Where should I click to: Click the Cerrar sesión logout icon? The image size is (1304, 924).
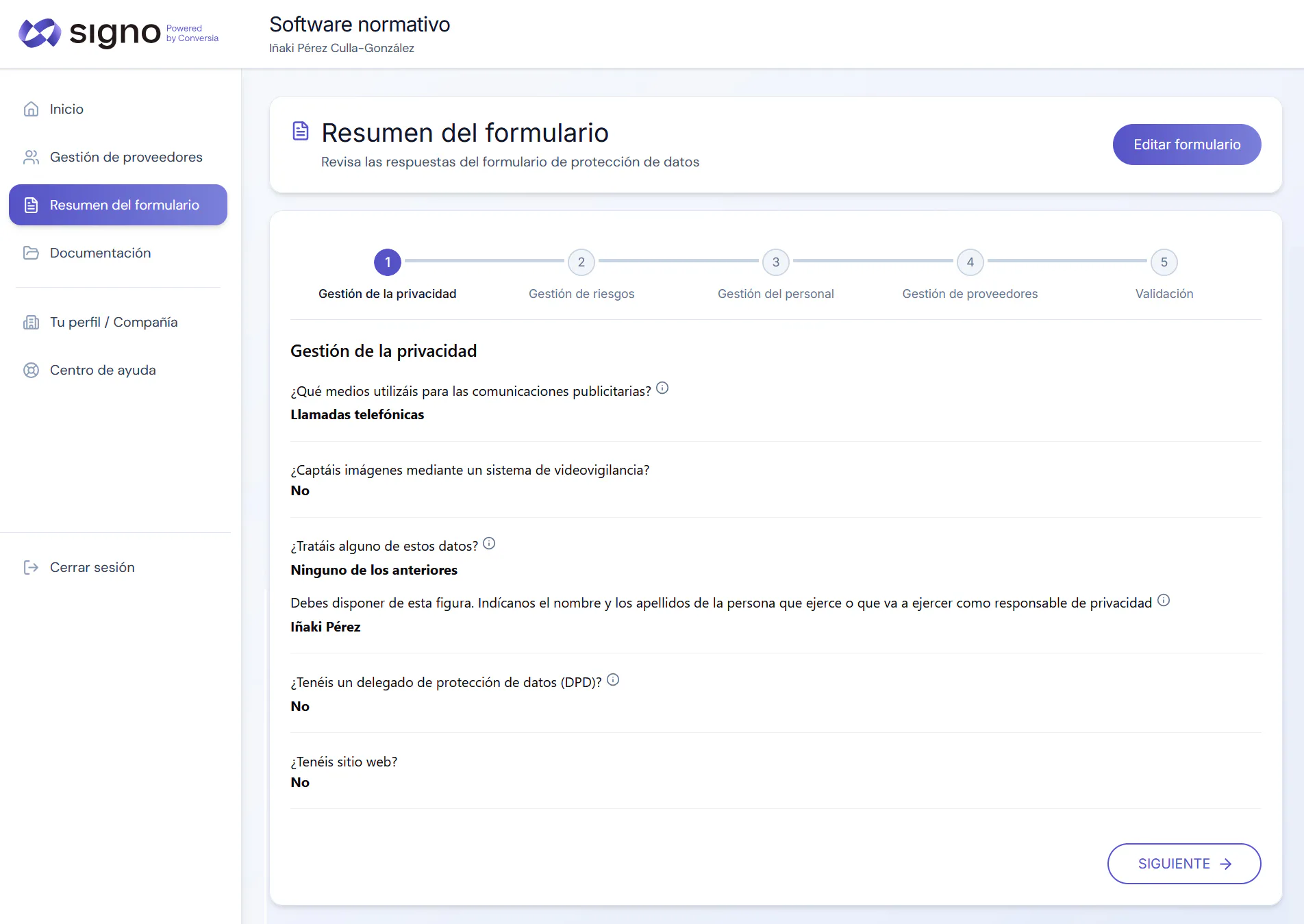[31, 567]
